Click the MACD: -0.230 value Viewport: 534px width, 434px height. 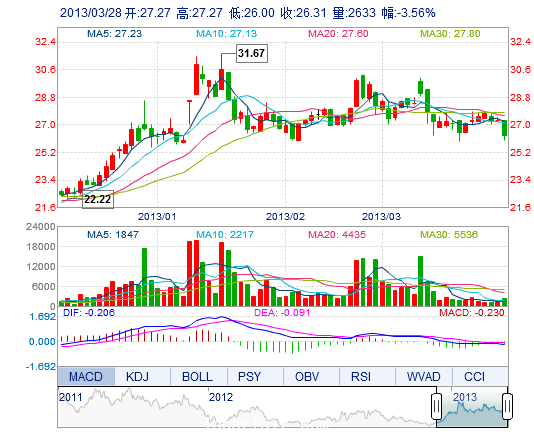click(472, 312)
